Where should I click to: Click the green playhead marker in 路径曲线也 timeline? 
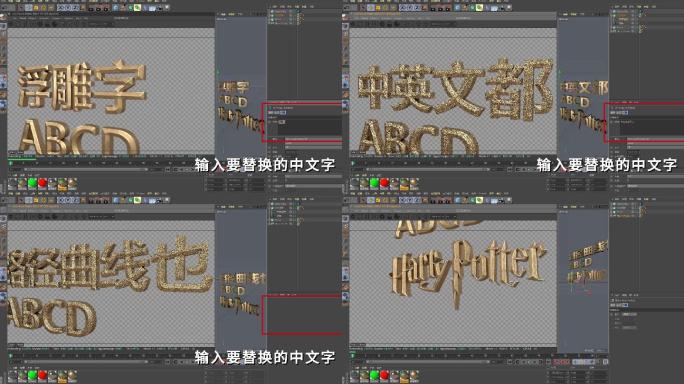tap(10, 356)
